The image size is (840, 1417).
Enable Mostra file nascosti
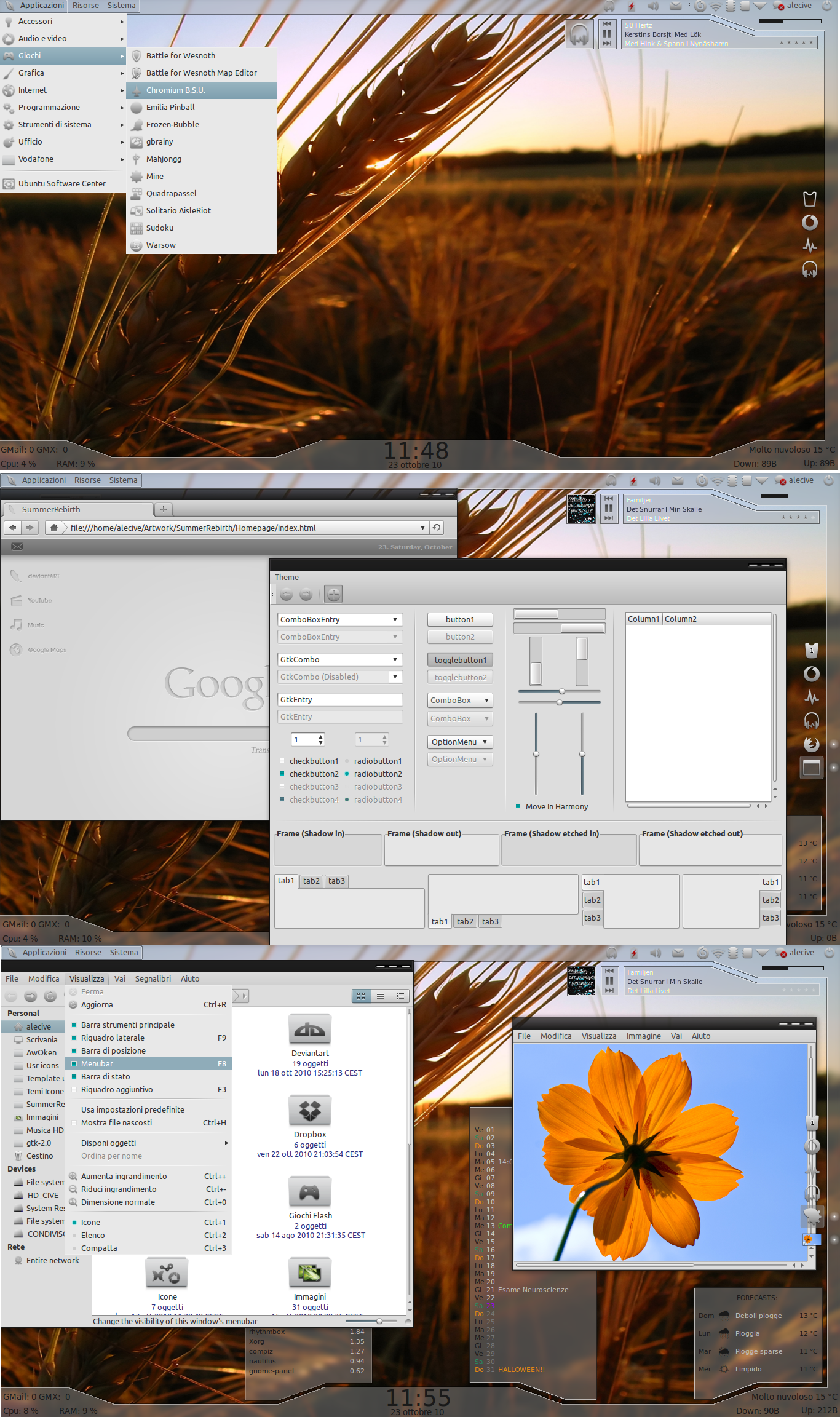click(x=148, y=1122)
